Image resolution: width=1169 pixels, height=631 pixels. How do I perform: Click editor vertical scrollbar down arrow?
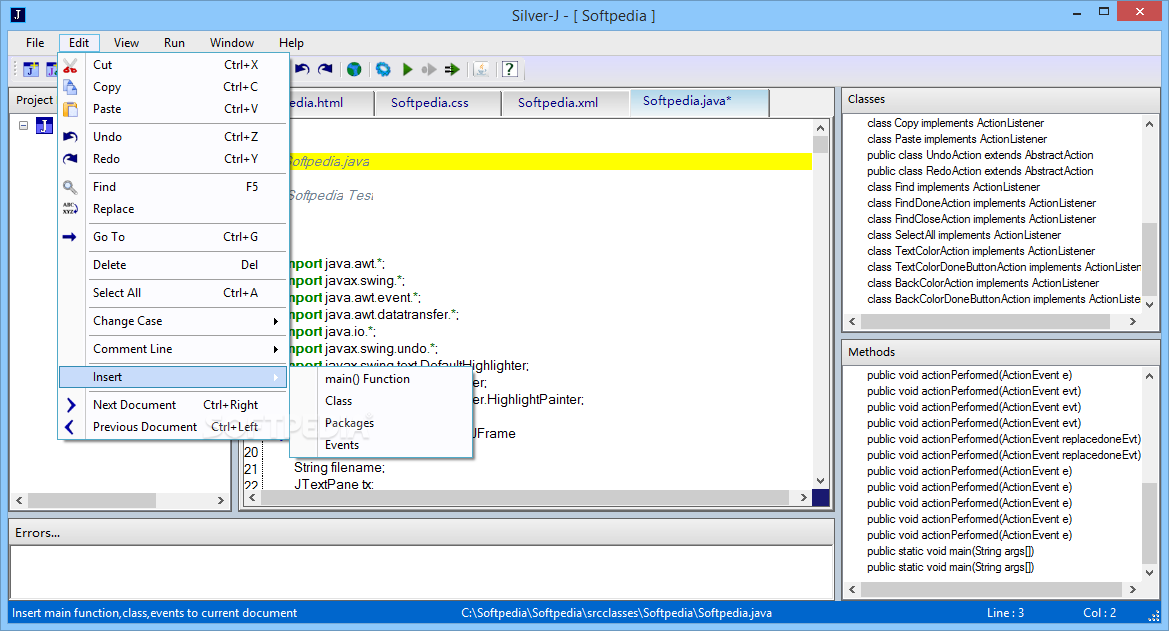coord(820,481)
